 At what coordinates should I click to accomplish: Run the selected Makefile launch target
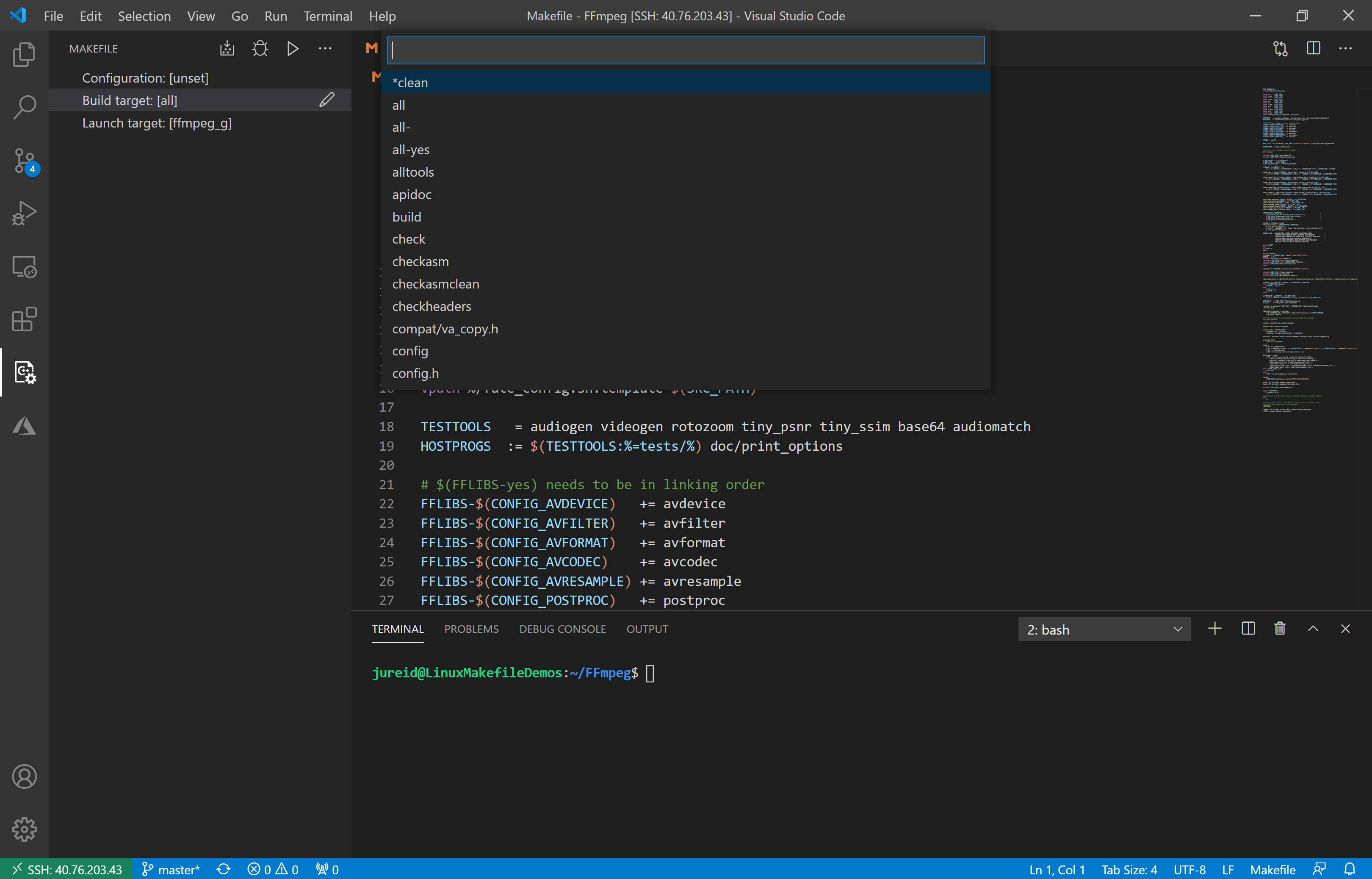293,49
